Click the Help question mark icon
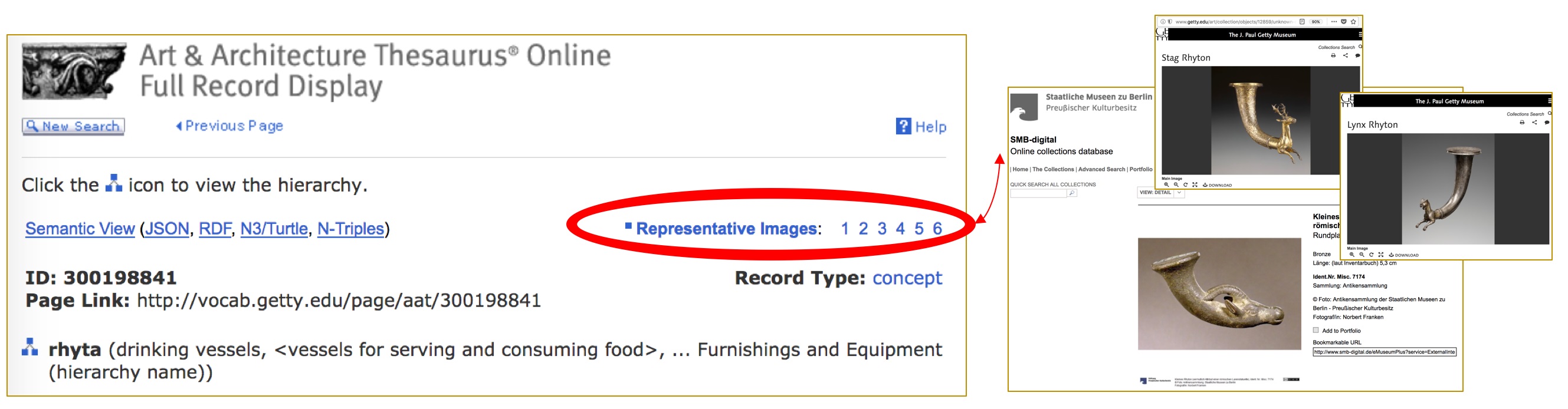1568x409 pixels. (903, 126)
